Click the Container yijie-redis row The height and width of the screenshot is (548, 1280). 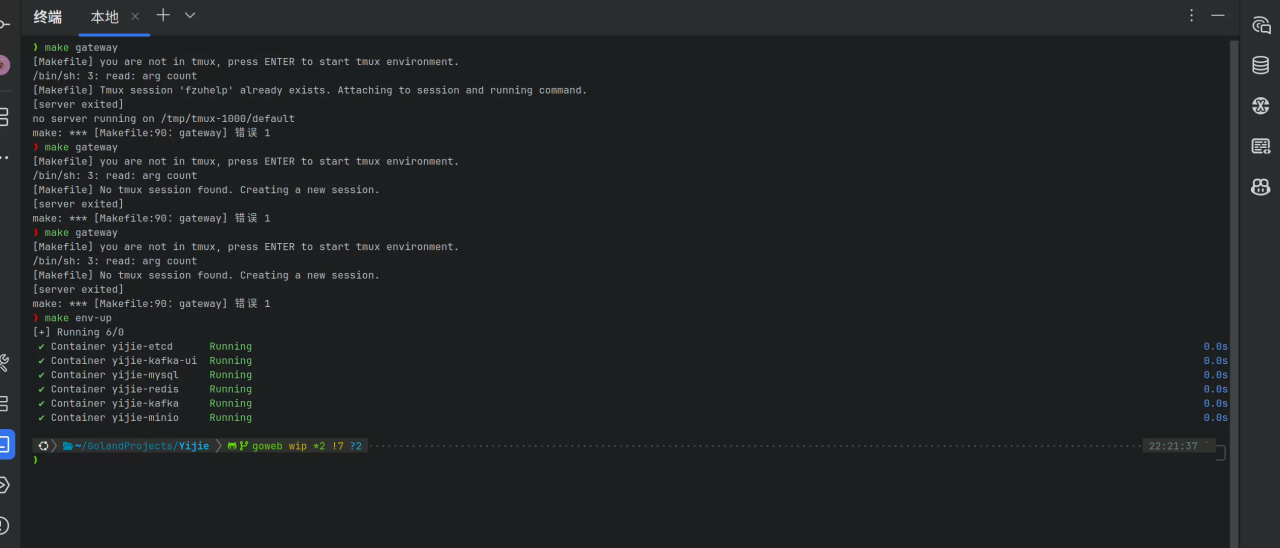[x=145, y=389]
